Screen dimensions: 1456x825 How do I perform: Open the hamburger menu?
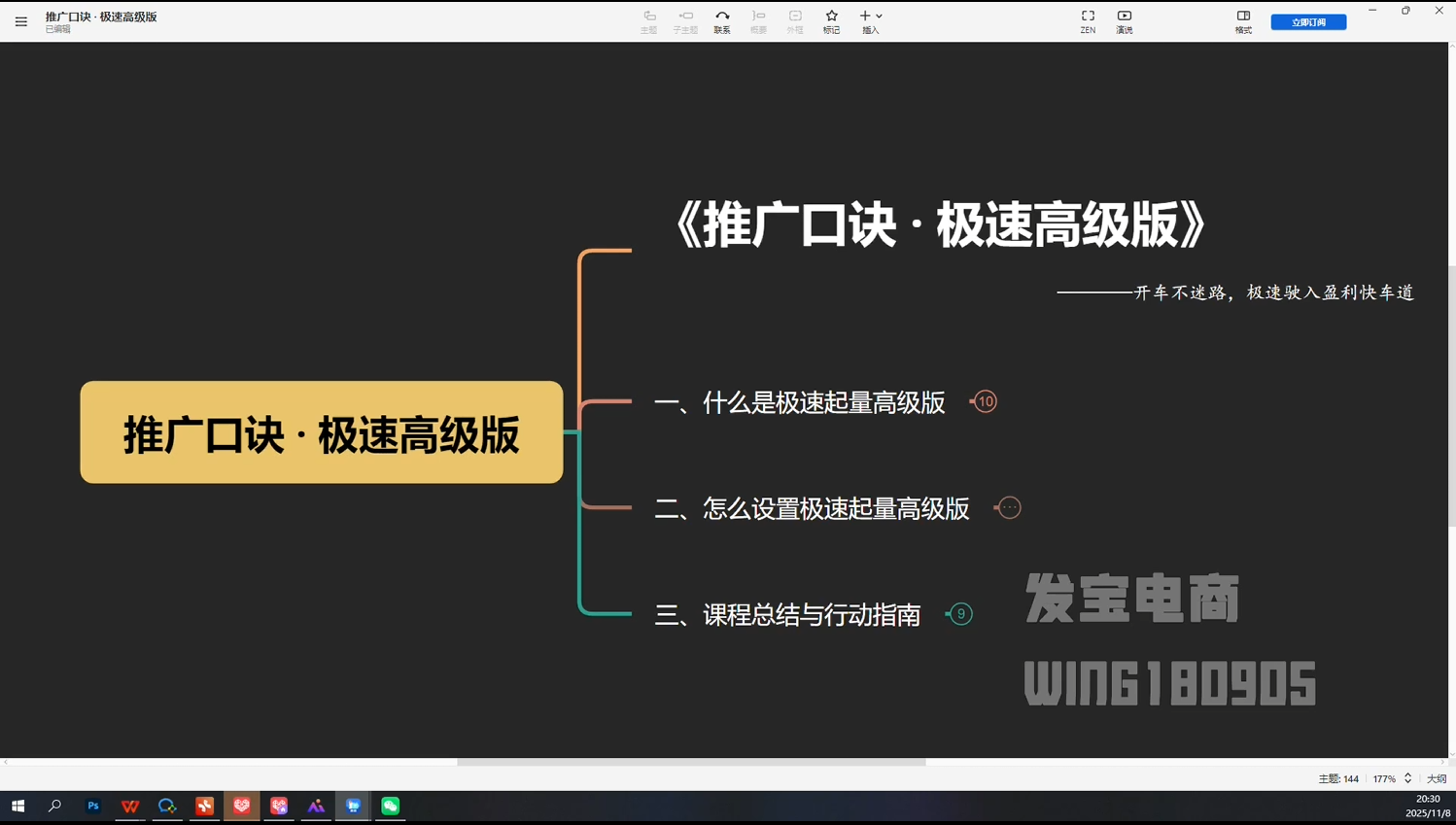click(x=20, y=21)
